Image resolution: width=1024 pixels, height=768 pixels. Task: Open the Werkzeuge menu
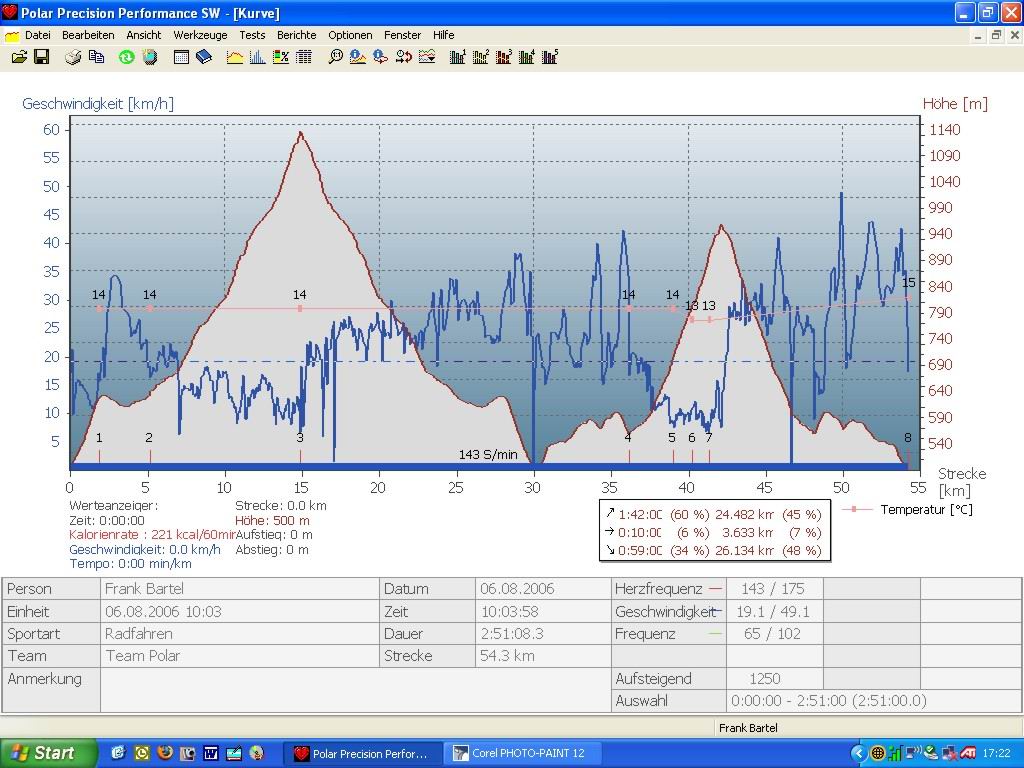200,35
